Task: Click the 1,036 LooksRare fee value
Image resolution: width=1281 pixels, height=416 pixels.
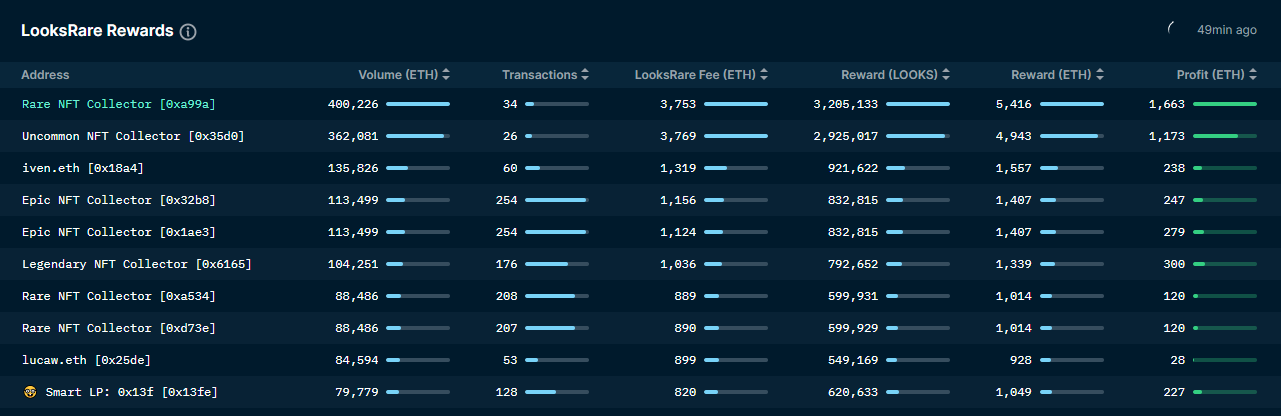Action: point(678,264)
